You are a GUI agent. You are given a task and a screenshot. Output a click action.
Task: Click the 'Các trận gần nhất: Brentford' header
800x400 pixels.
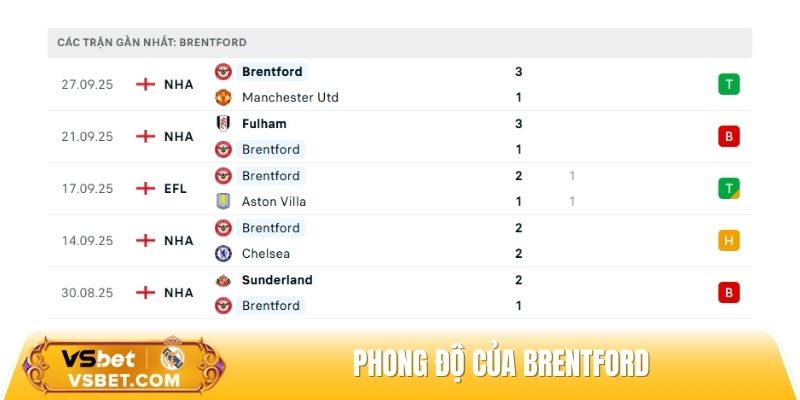tap(152, 43)
